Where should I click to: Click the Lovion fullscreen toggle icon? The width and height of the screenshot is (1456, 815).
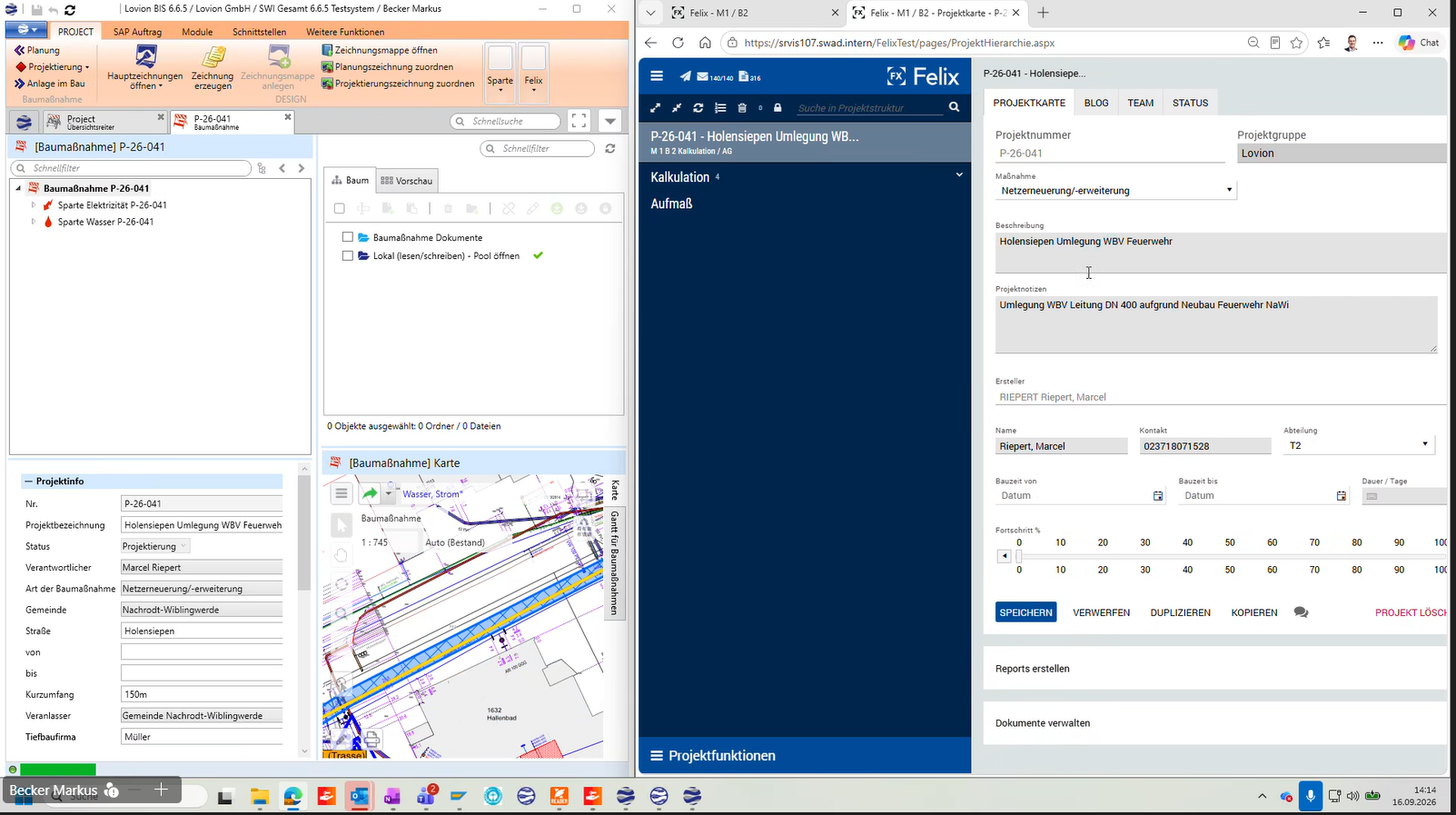(579, 121)
